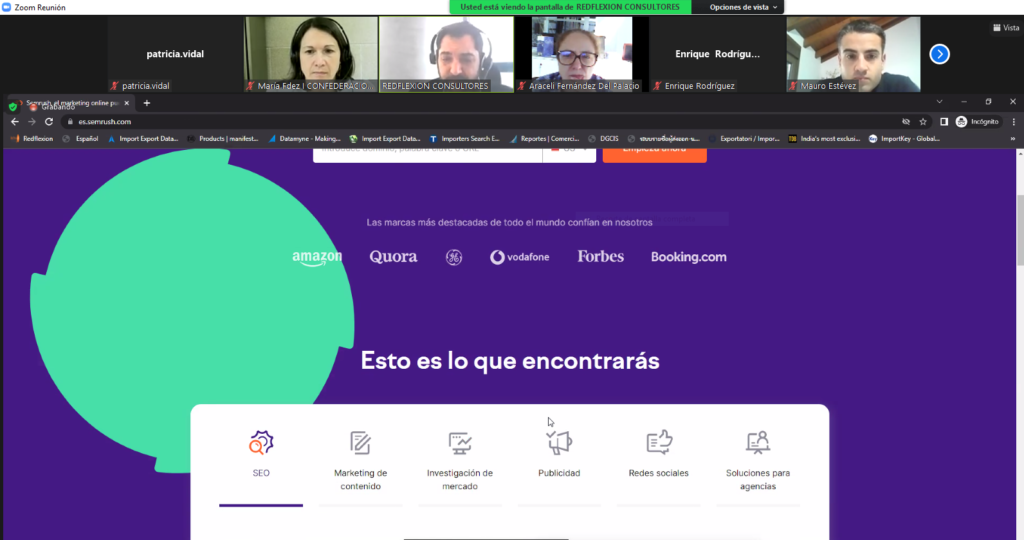Click the page vertical scrollbar

click(x=1020, y=229)
